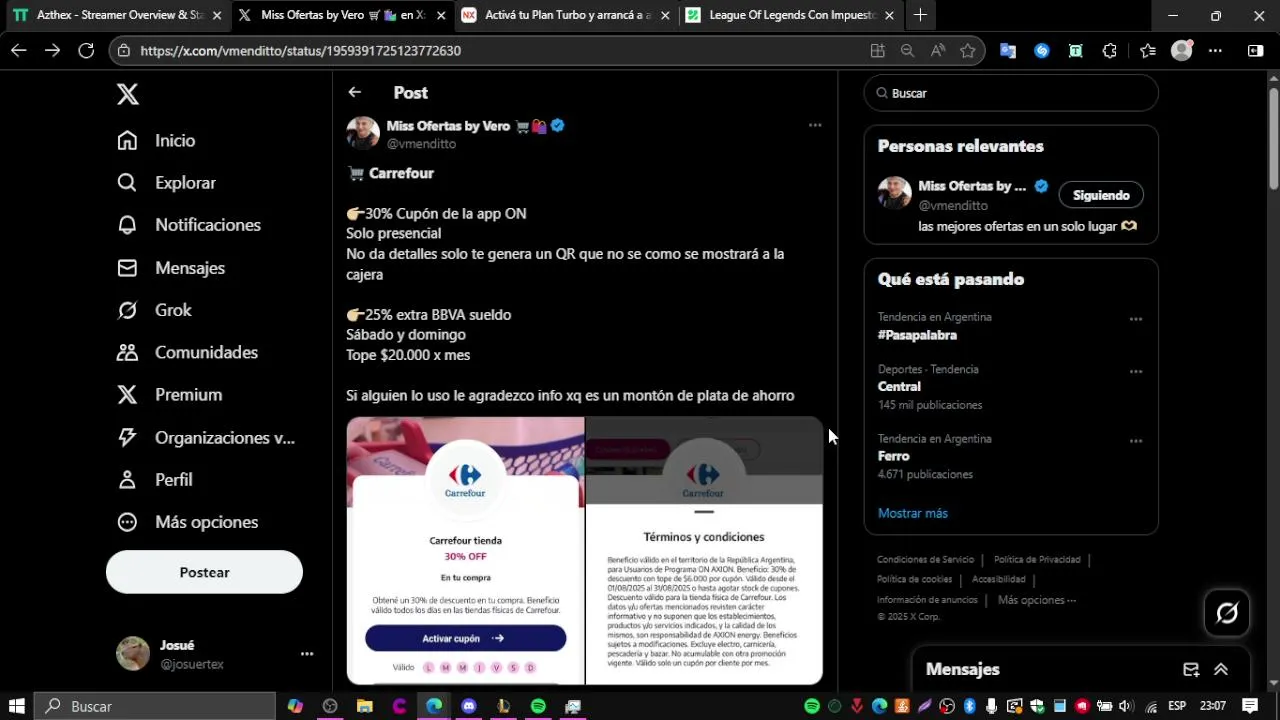Click the Siguiendo button

tap(1101, 195)
